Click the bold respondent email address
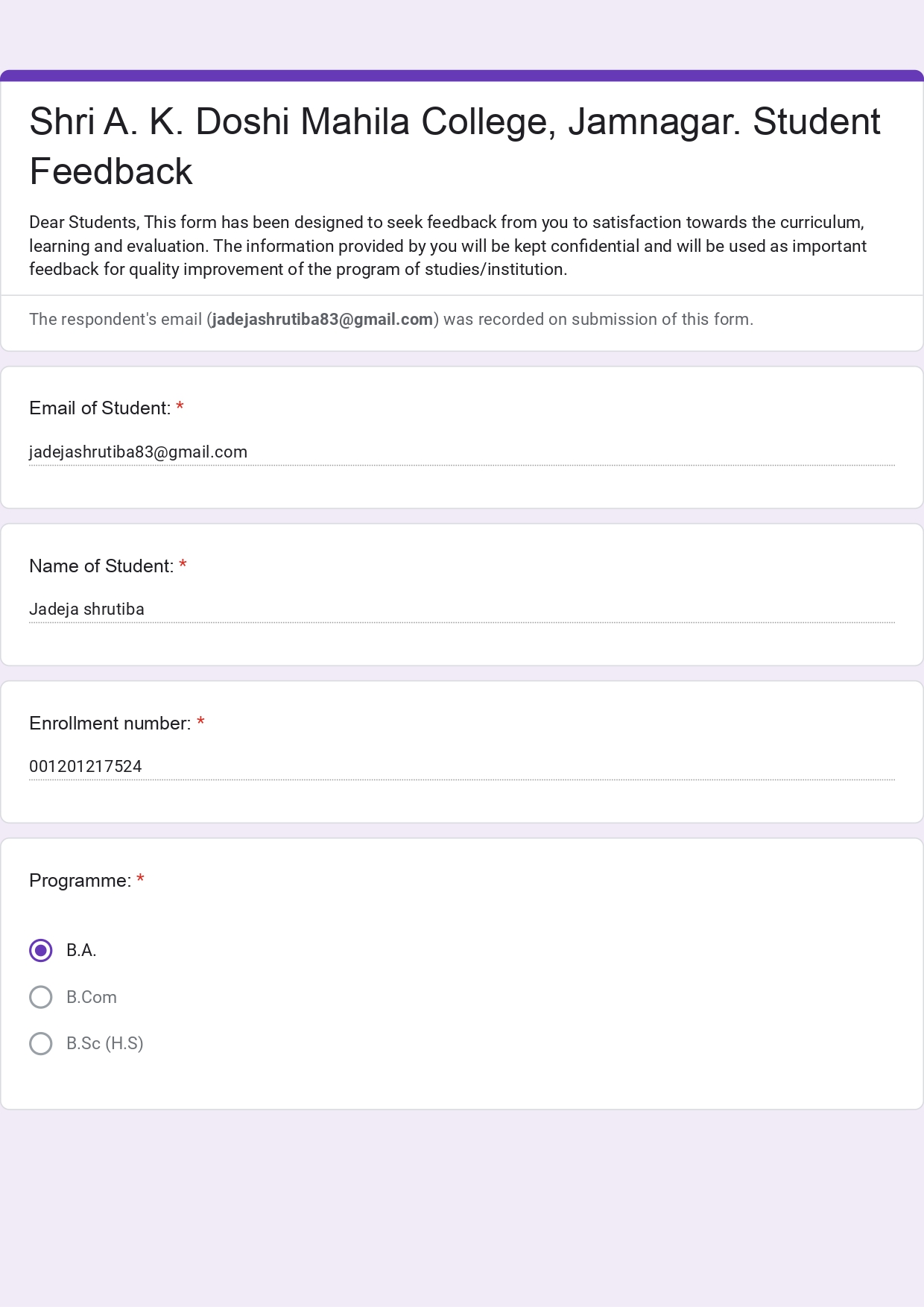This screenshot has width=924, height=1307. (323, 320)
